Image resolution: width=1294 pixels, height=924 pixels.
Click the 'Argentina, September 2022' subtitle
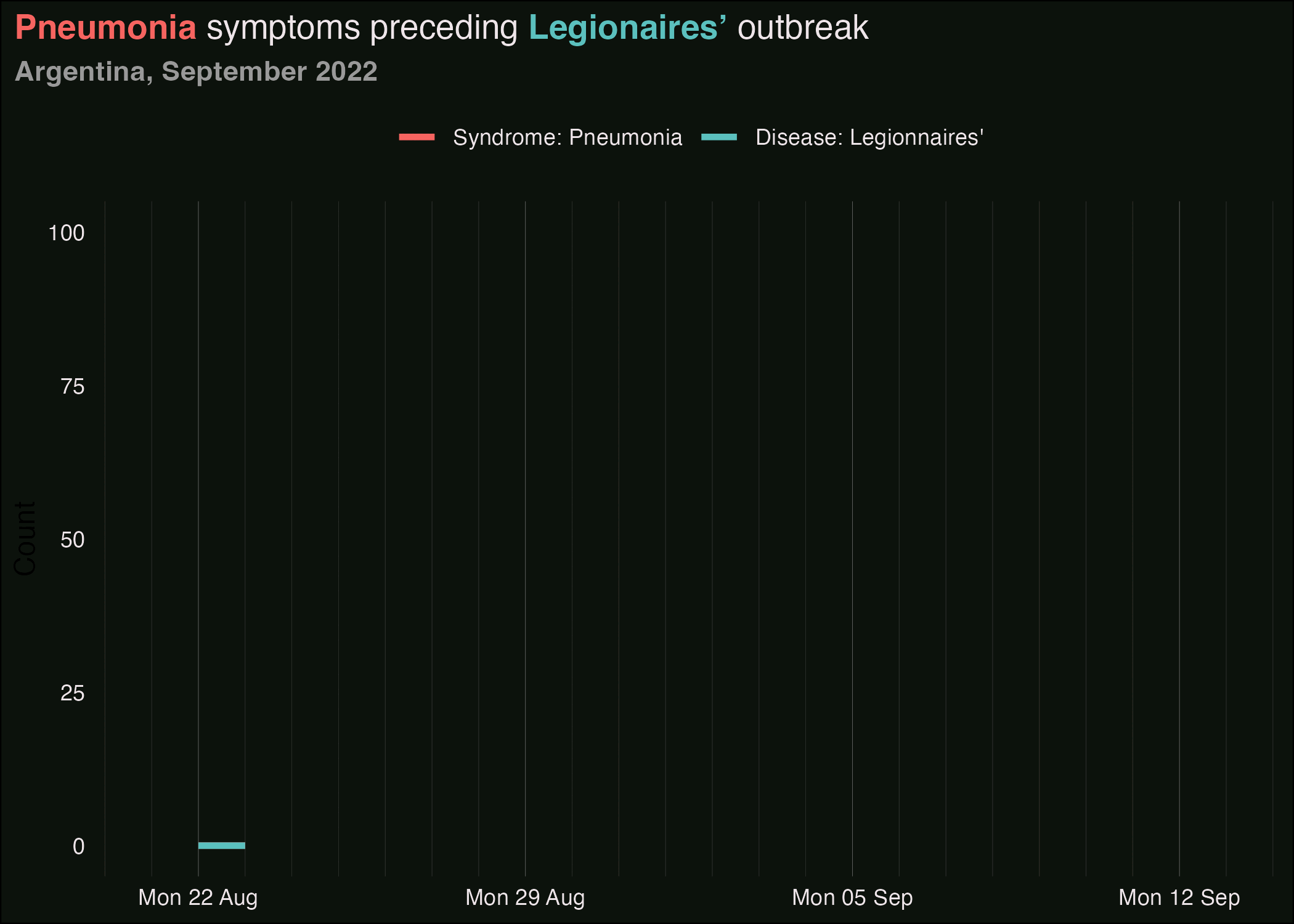[196, 71]
